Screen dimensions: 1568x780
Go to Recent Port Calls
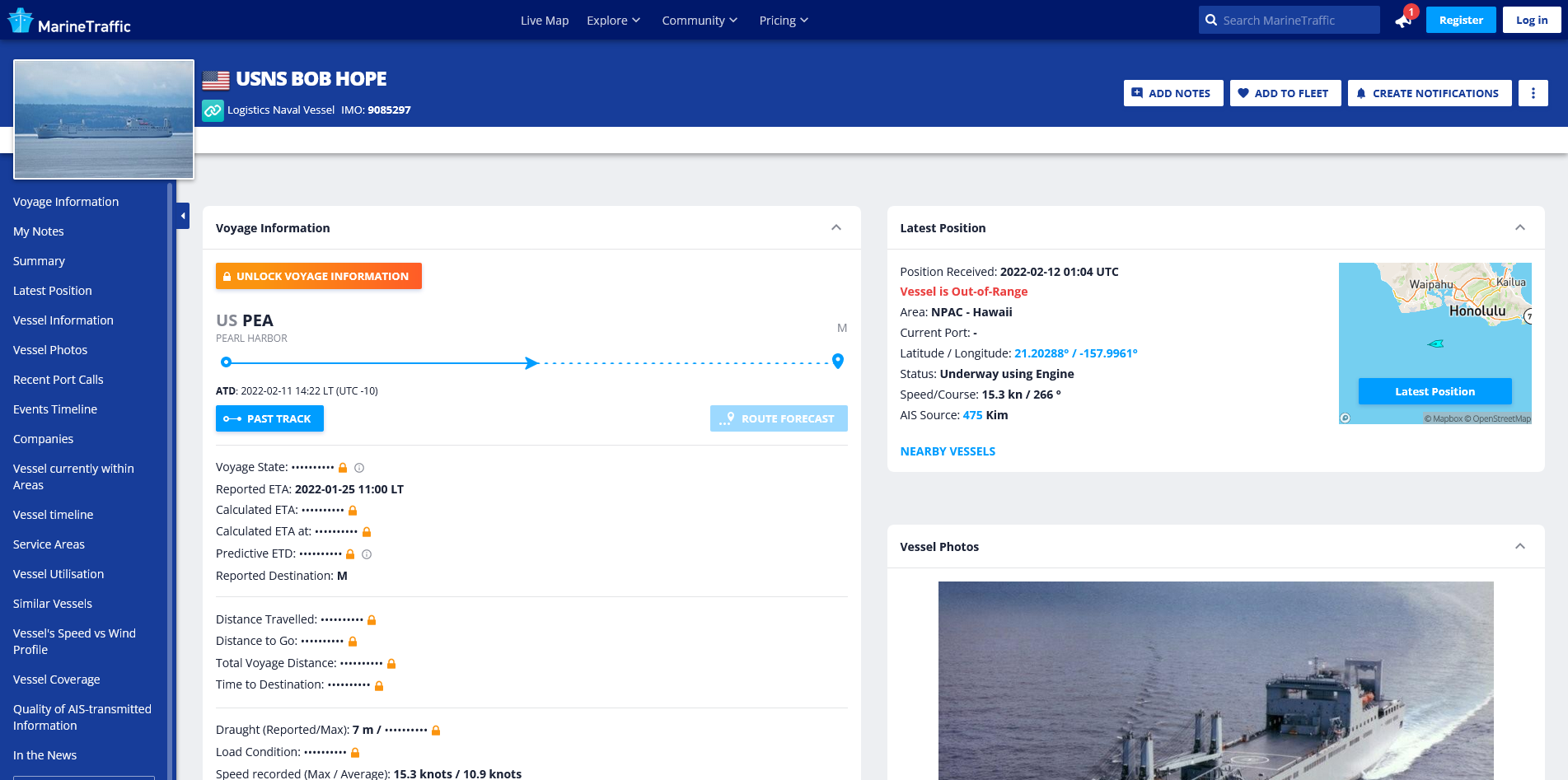point(59,380)
